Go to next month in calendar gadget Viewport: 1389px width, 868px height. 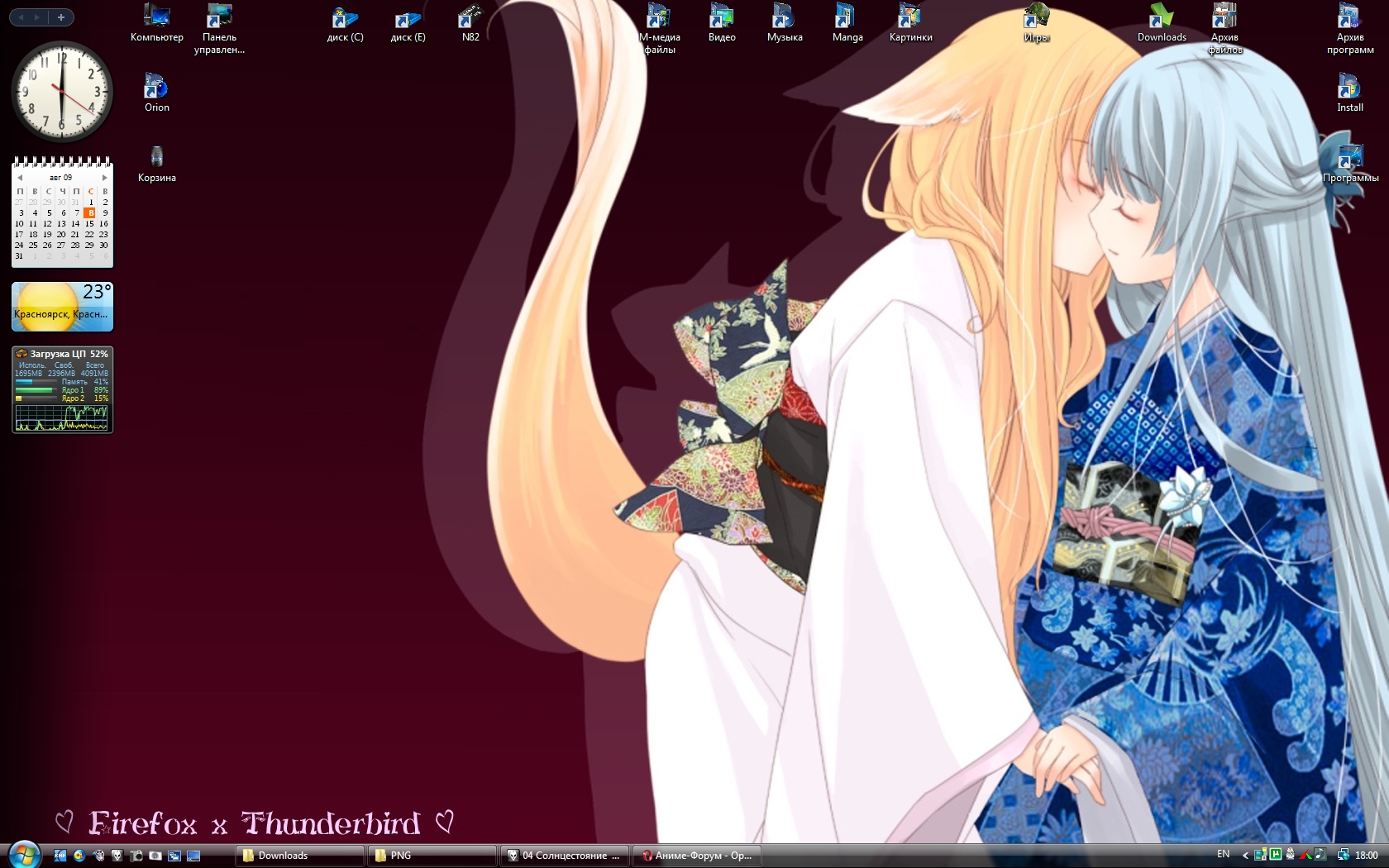click(x=104, y=178)
